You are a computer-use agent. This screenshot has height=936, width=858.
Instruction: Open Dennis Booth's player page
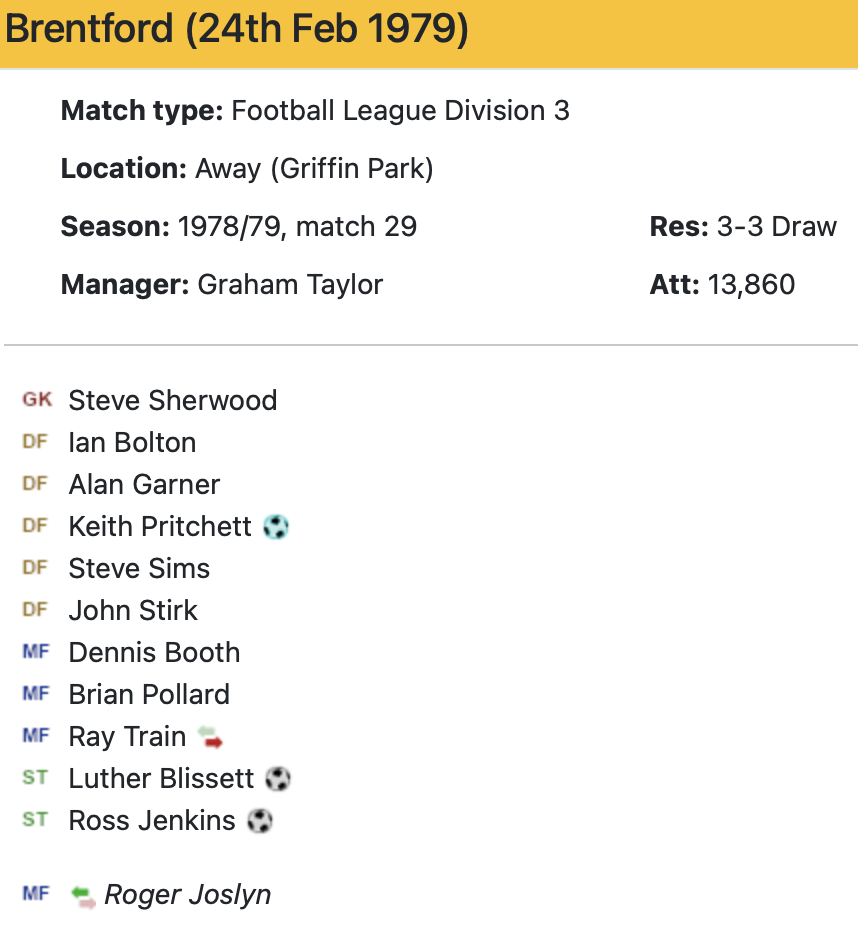point(154,653)
